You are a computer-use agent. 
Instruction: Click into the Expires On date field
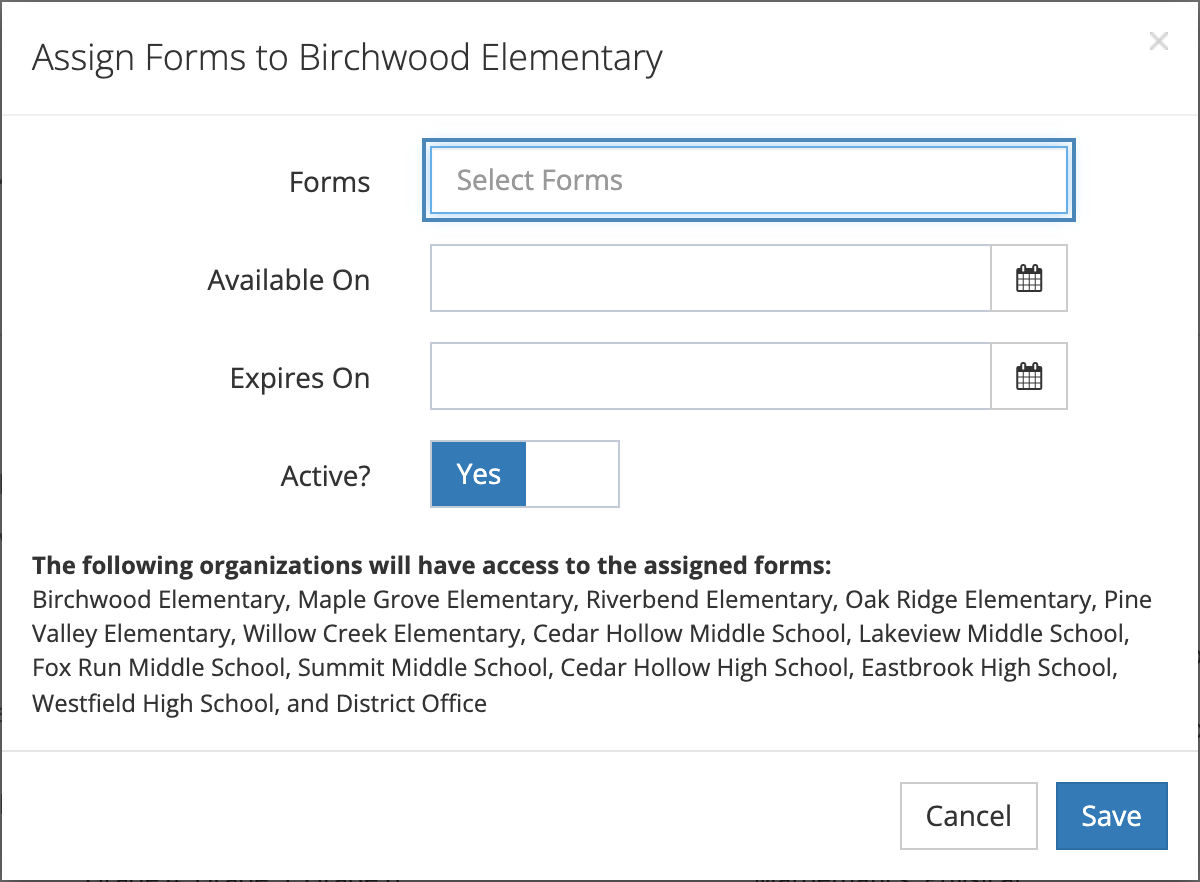tap(711, 376)
